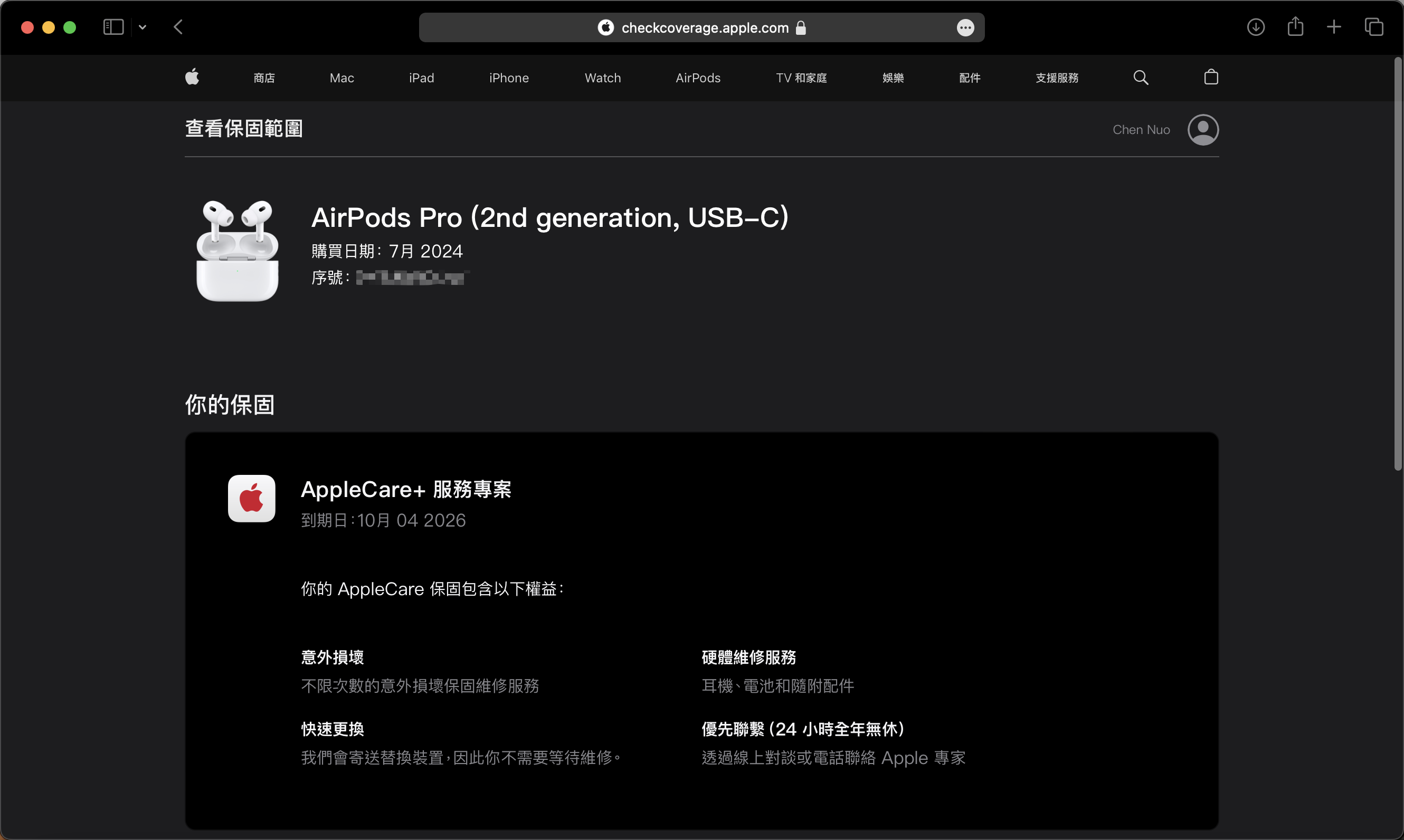Image resolution: width=1404 pixels, height=840 pixels.
Task: Click the 你的保固 section heading
Action: pos(229,405)
